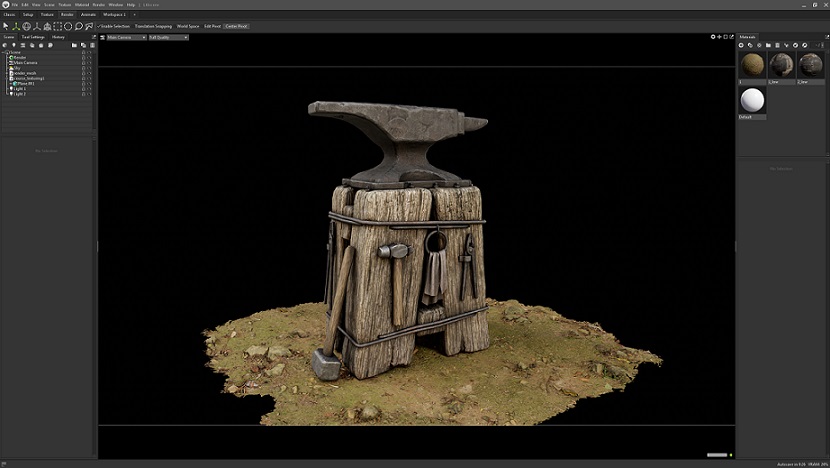Choose the circle selection tool
830x468 pixels.
click(x=68, y=26)
